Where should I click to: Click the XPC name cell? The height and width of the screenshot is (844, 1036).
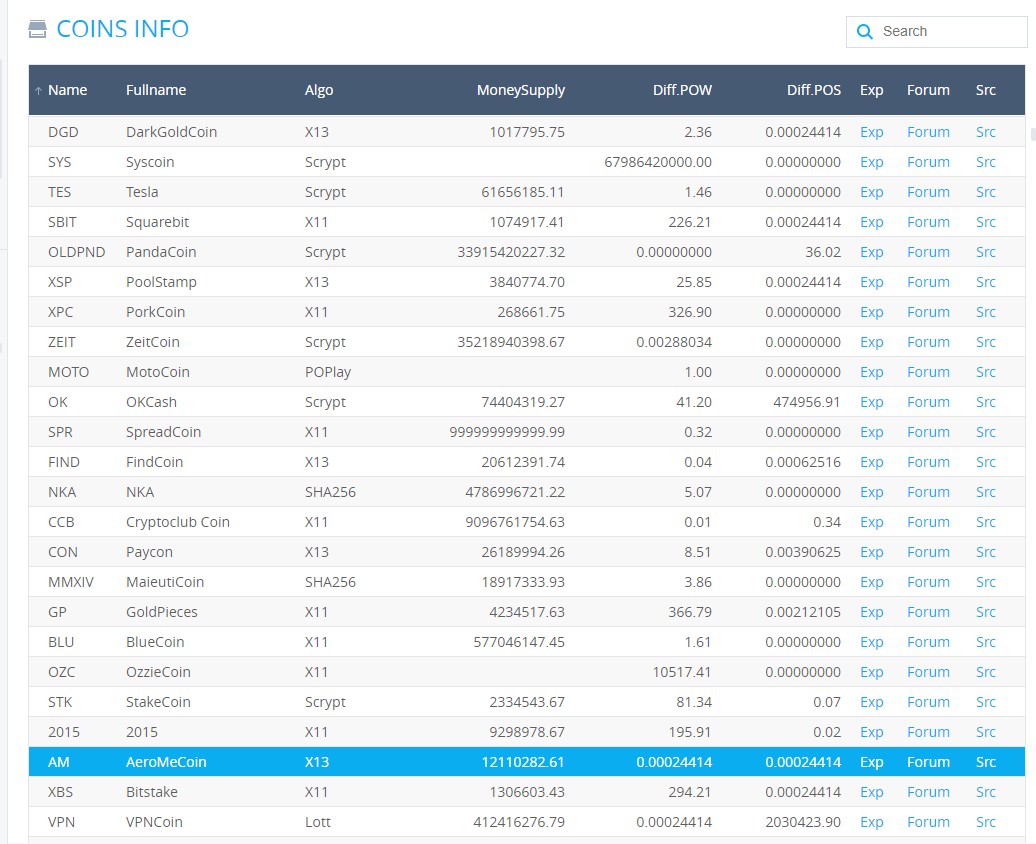coord(60,312)
